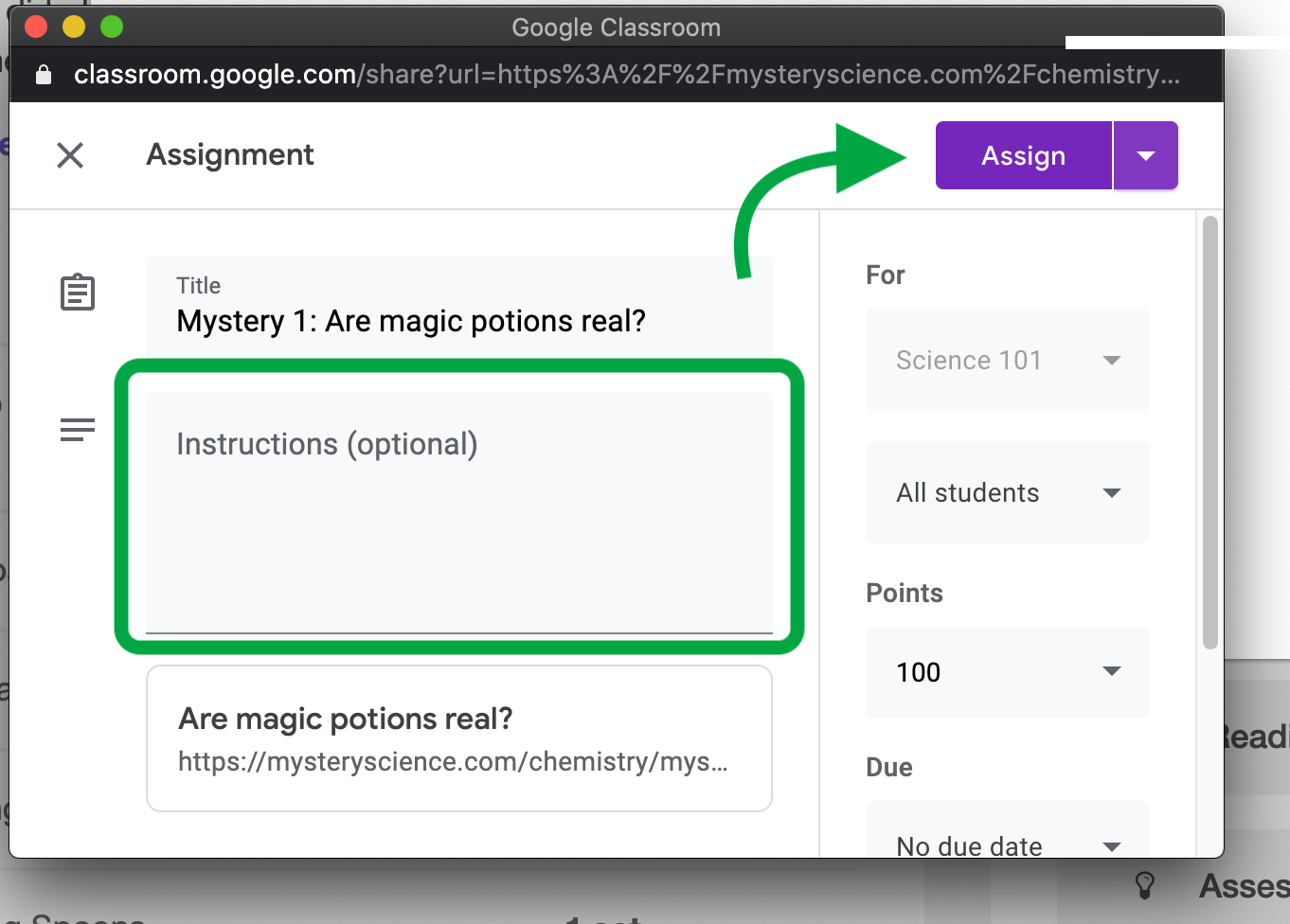Viewport: 1290px width, 924px height.
Task: Click the lock icon in the address bar
Action: pos(44,75)
